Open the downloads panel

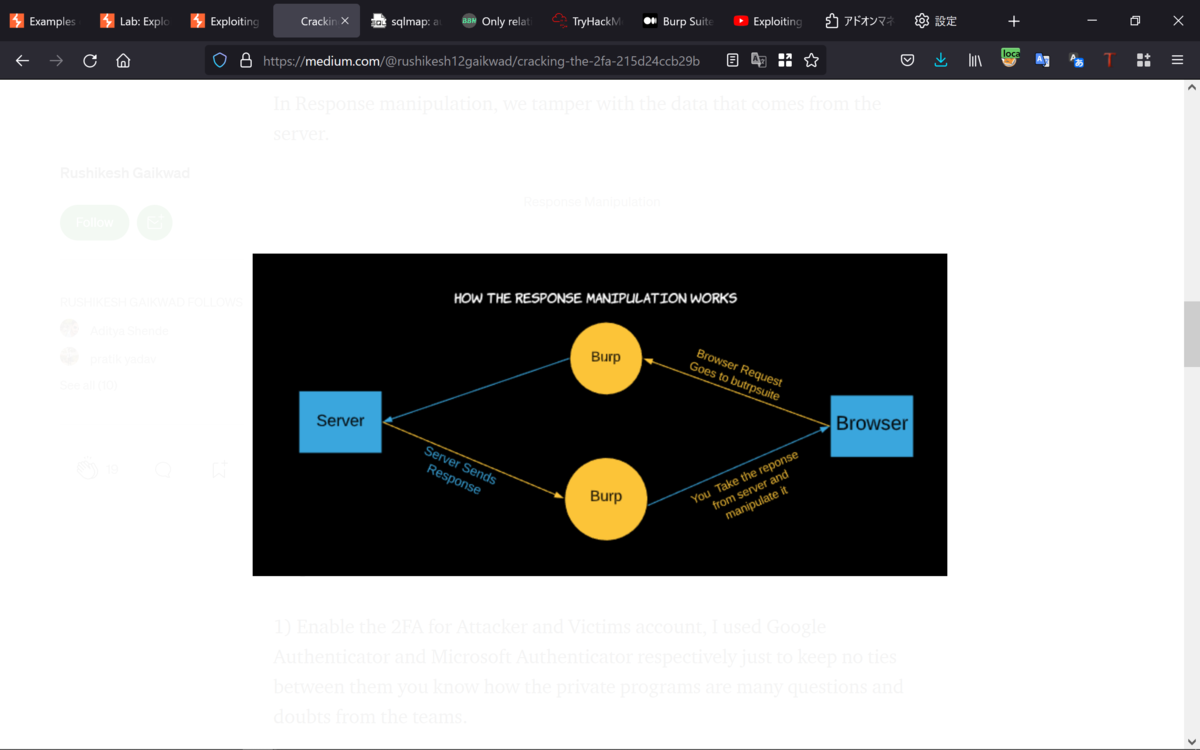941,60
